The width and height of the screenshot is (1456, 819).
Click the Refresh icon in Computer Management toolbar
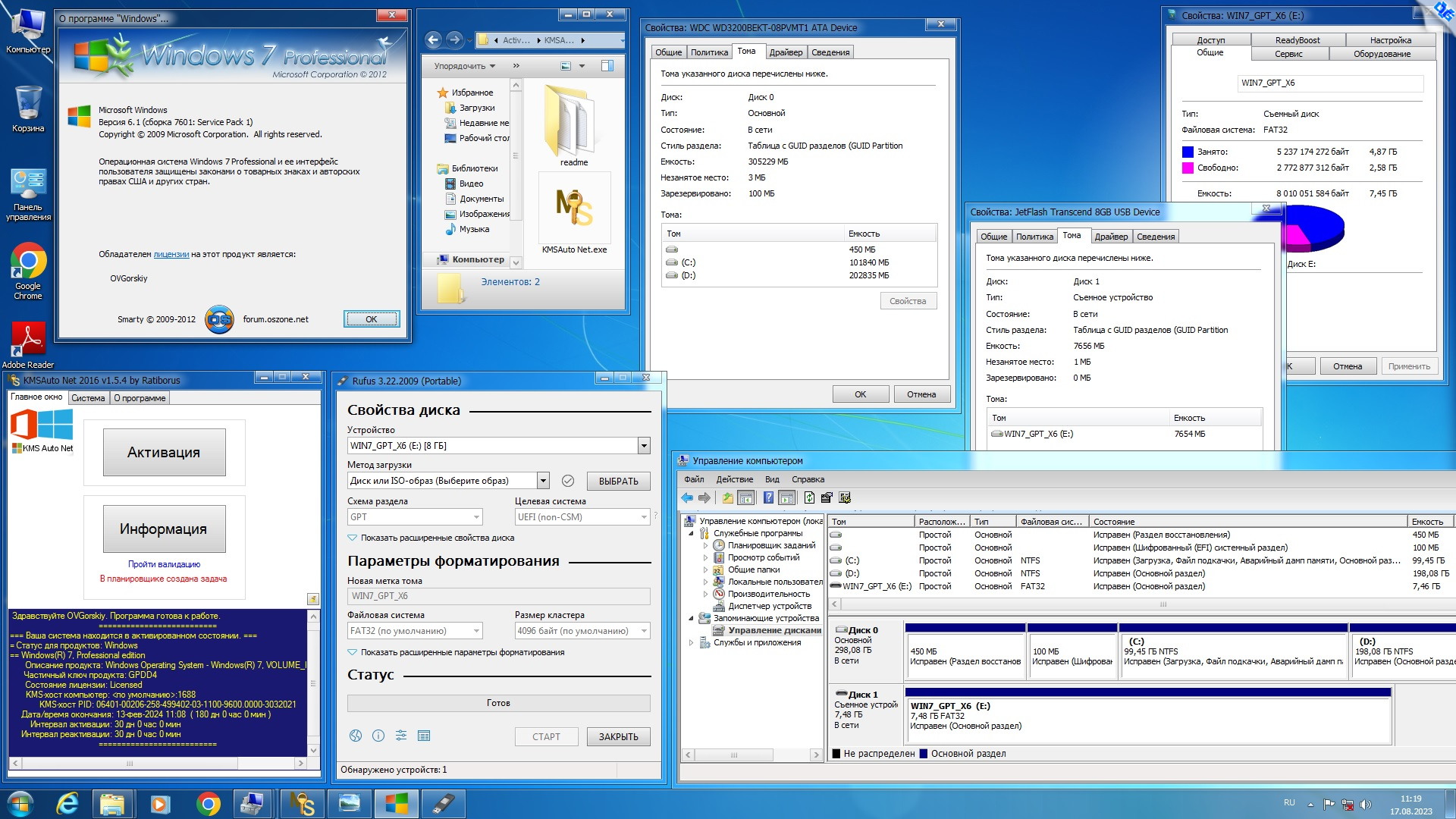click(x=809, y=498)
